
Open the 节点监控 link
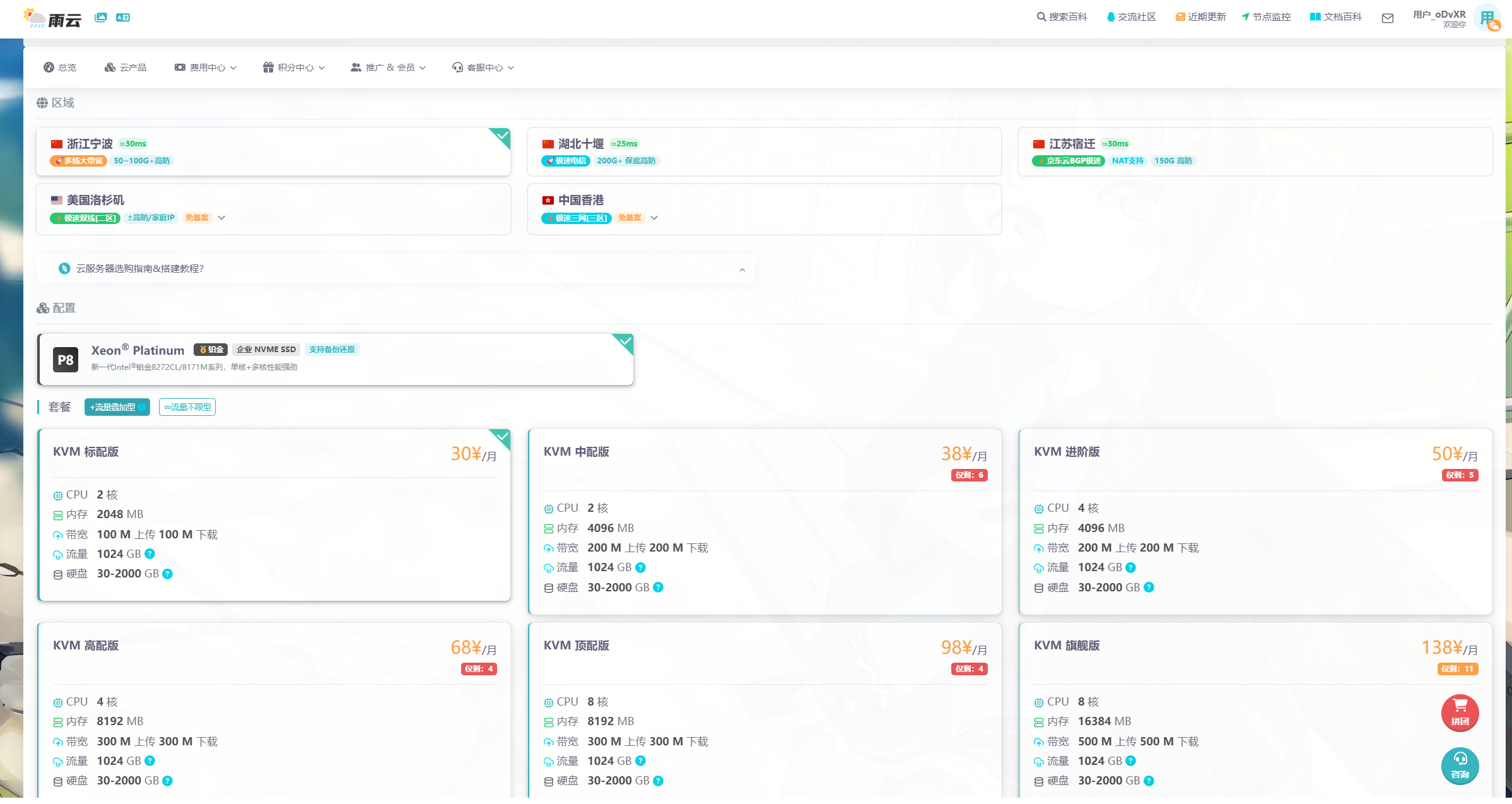pyautogui.click(x=1266, y=17)
